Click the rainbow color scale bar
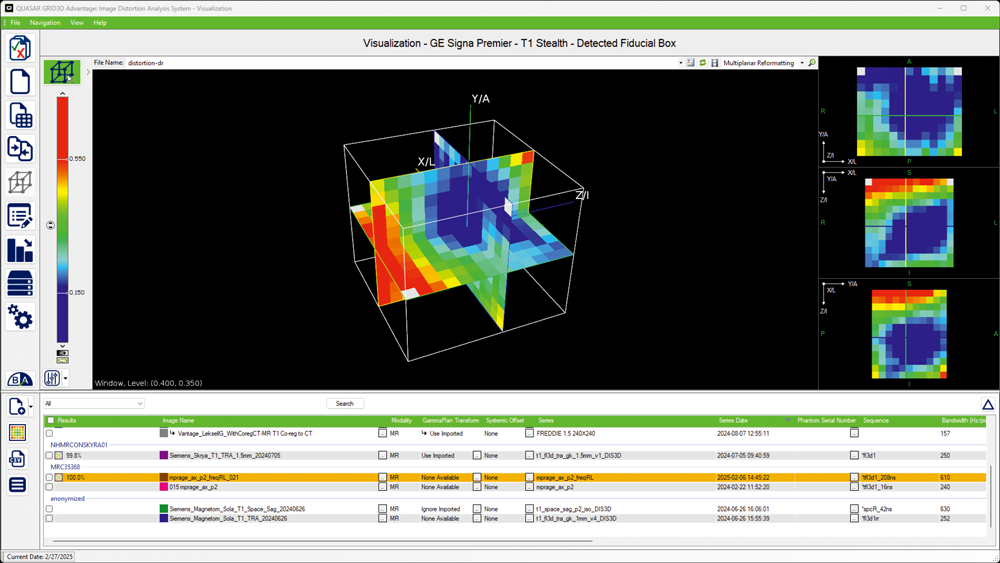This screenshot has width=1000, height=563. click(62, 220)
